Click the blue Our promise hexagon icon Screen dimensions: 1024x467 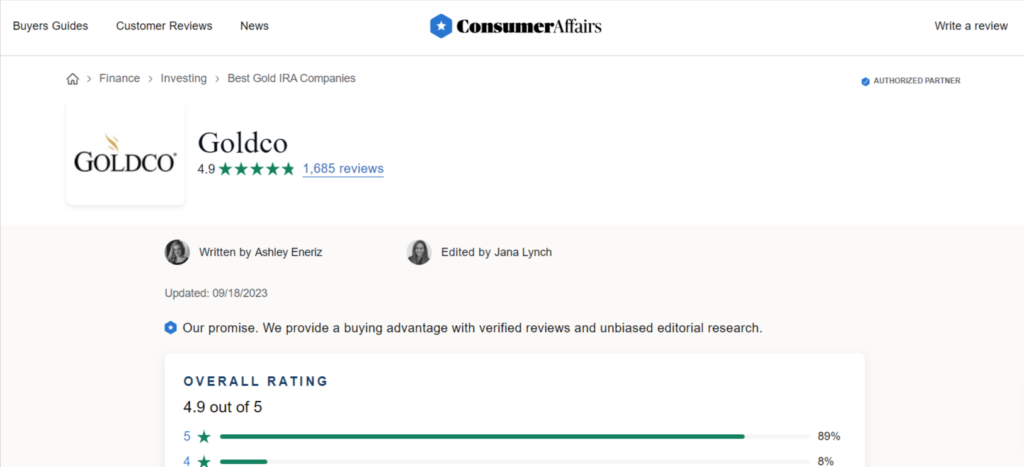tap(170, 328)
